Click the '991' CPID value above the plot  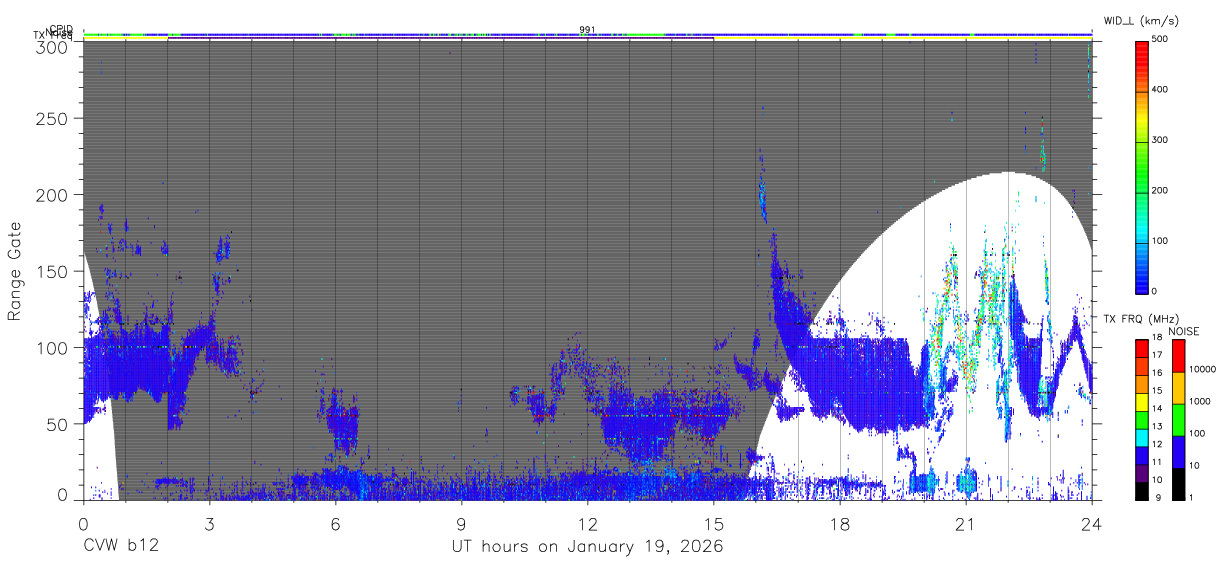coord(587,29)
